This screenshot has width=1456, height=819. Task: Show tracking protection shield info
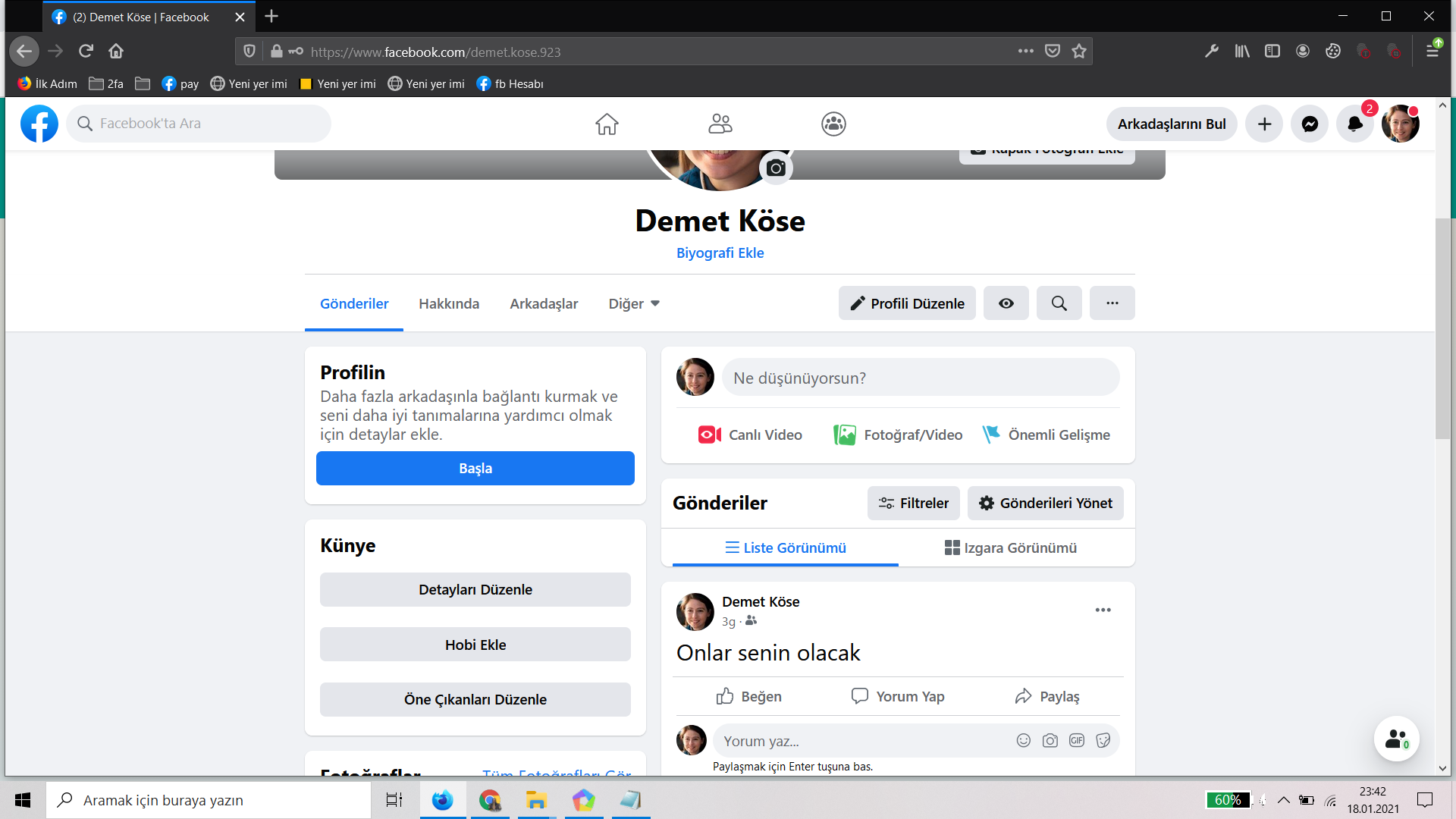point(249,52)
